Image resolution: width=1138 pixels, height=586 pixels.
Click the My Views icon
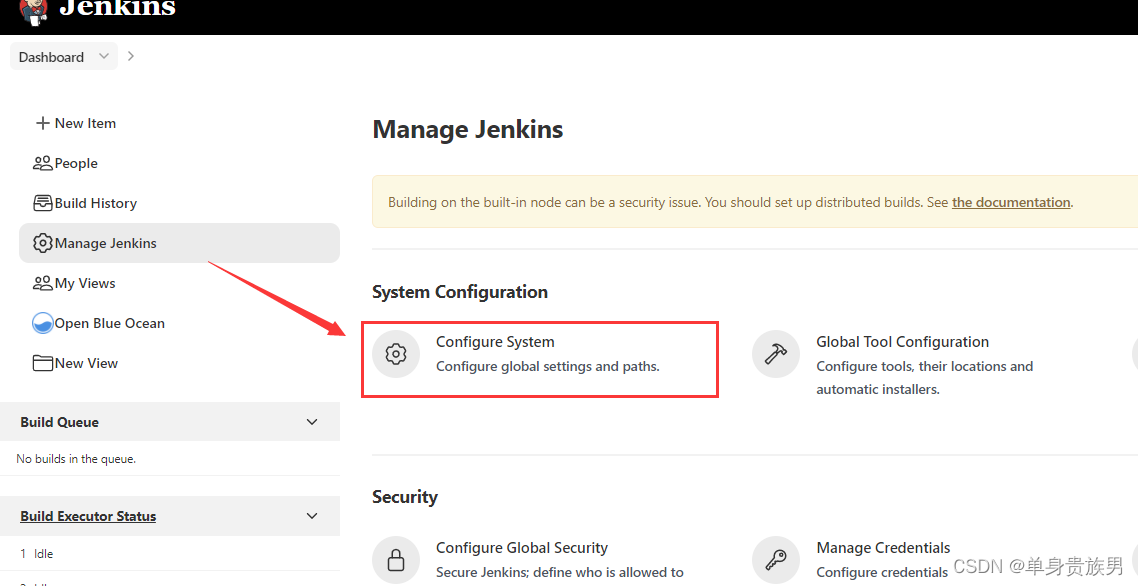43,283
